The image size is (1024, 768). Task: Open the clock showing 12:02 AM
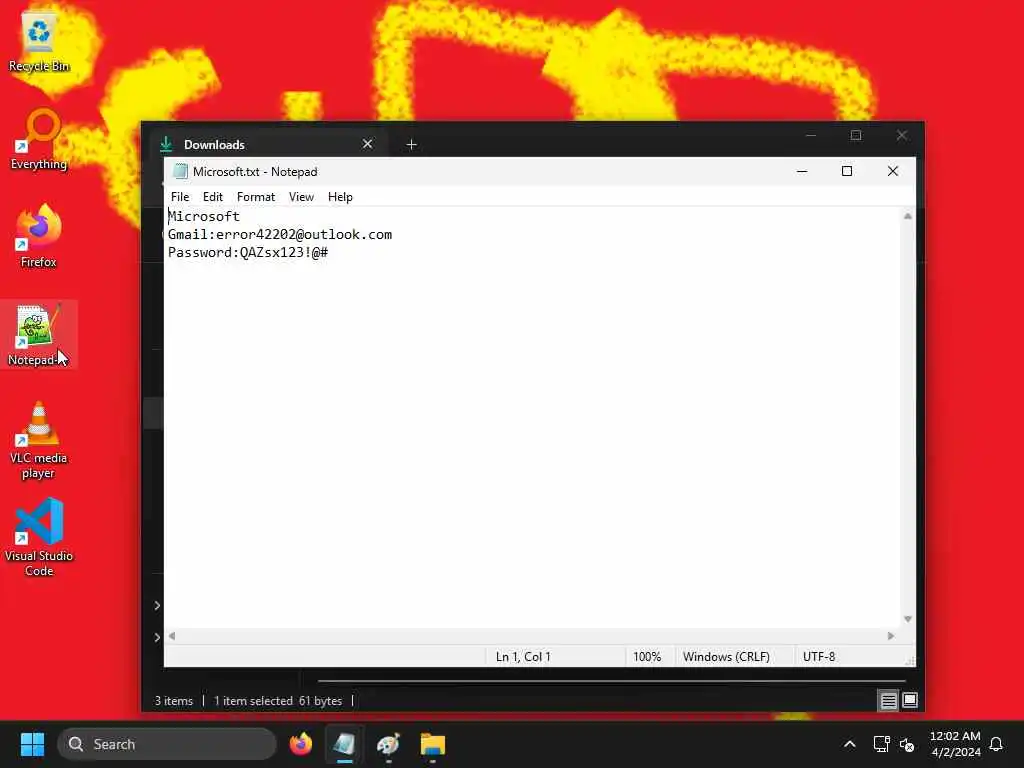(955, 744)
